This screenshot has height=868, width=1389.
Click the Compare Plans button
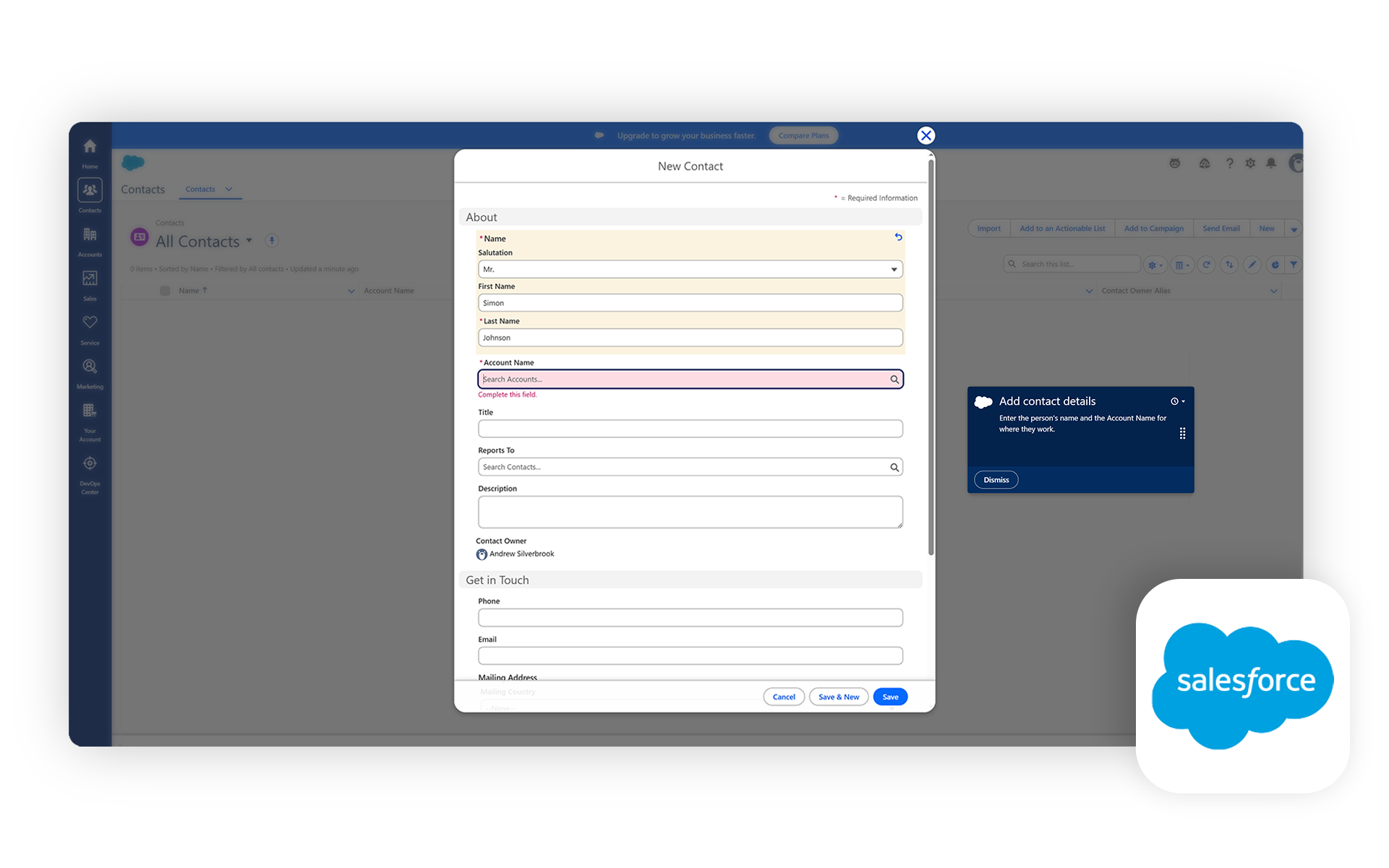pyautogui.click(x=803, y=135)
